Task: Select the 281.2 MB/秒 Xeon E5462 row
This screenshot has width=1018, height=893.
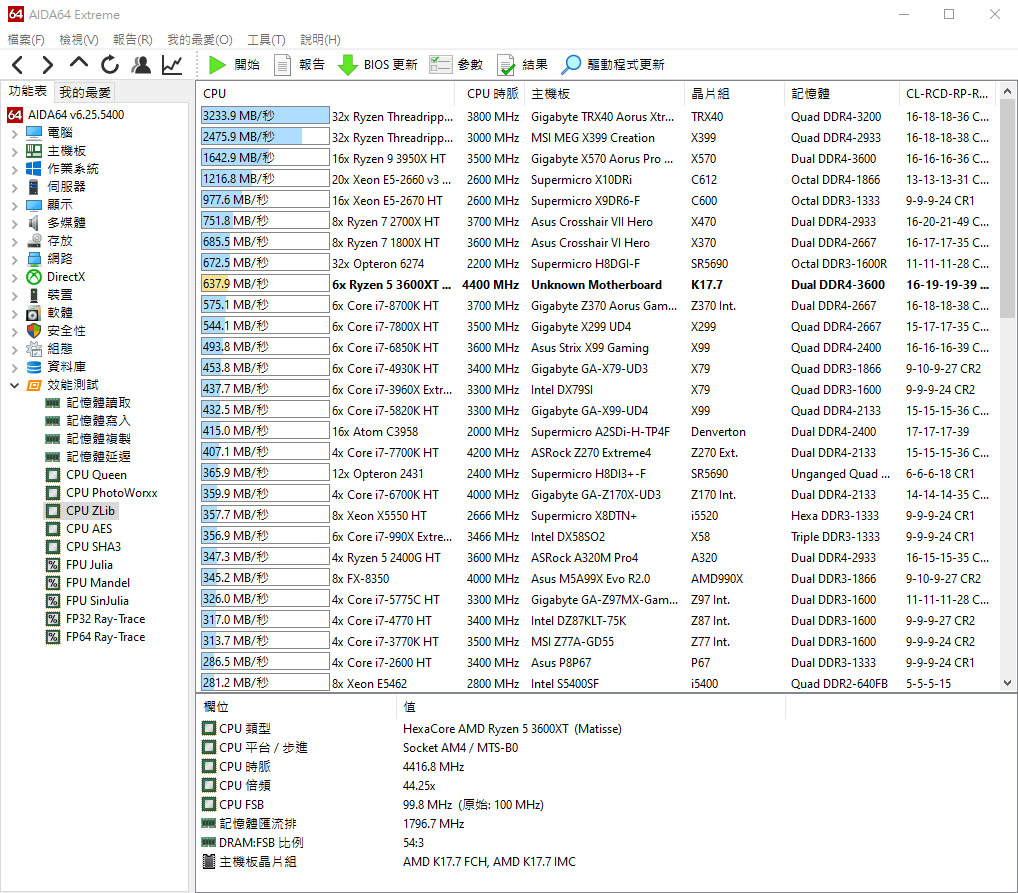Action: (x=597, y=683)
